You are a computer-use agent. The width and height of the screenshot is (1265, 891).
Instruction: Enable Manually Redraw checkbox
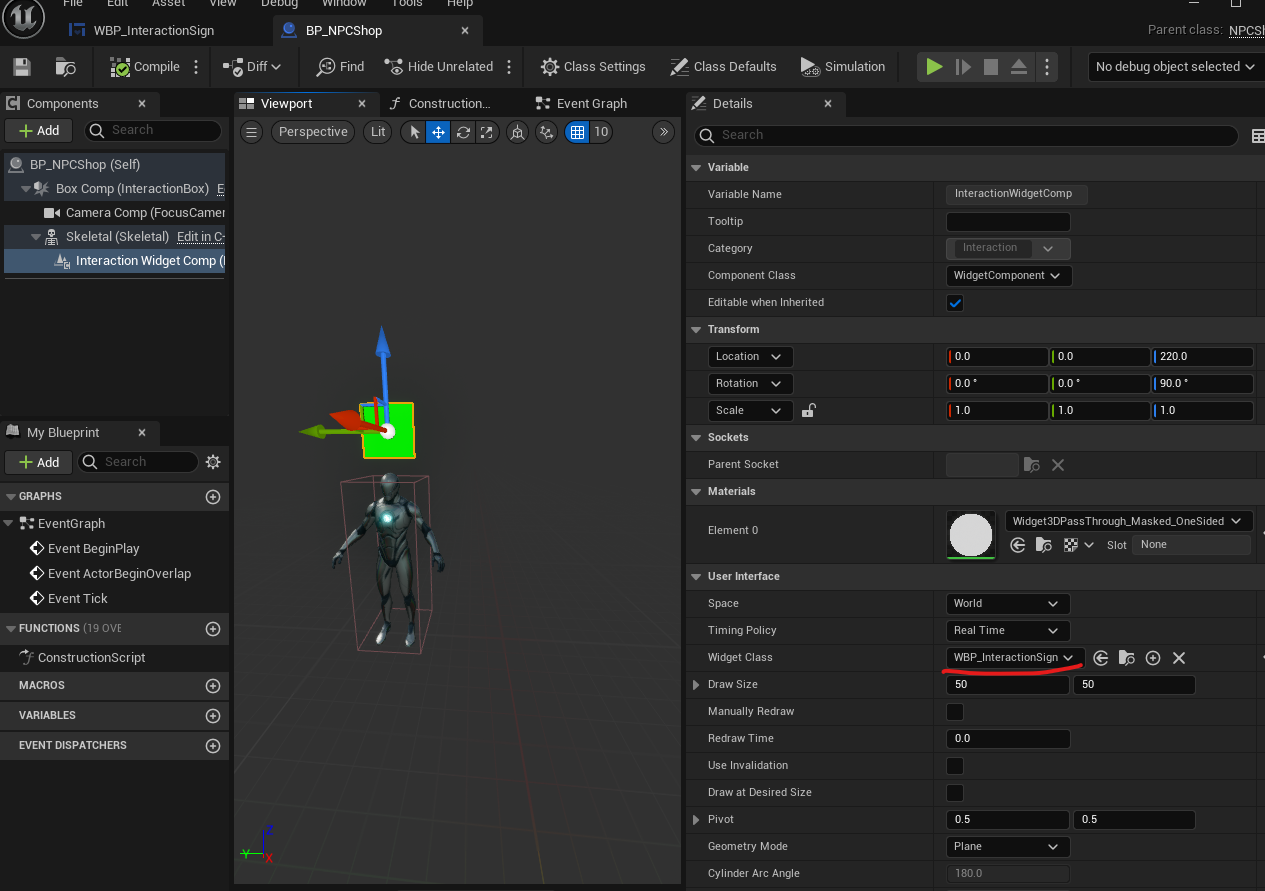pos(955,712)
